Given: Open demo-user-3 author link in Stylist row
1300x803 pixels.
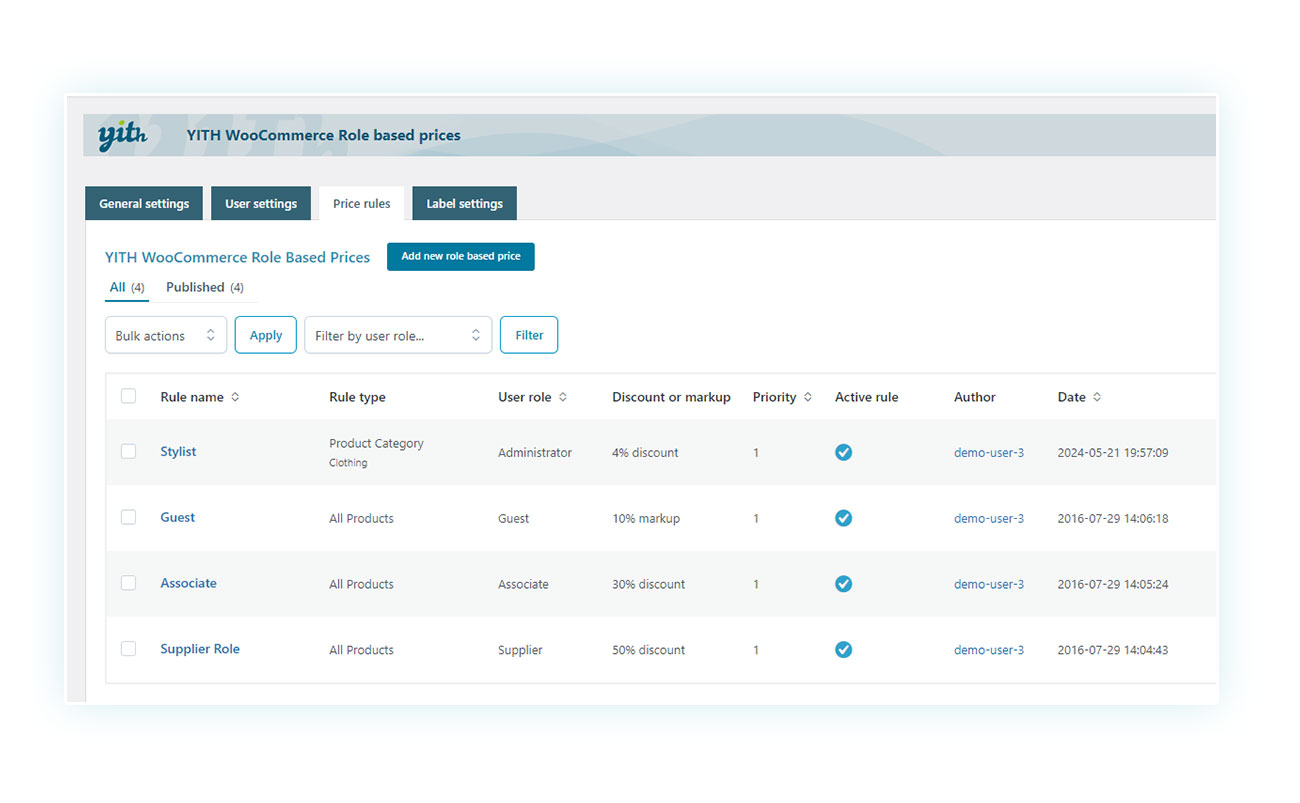Looking at the screenshot, I should tap(989, 452).
